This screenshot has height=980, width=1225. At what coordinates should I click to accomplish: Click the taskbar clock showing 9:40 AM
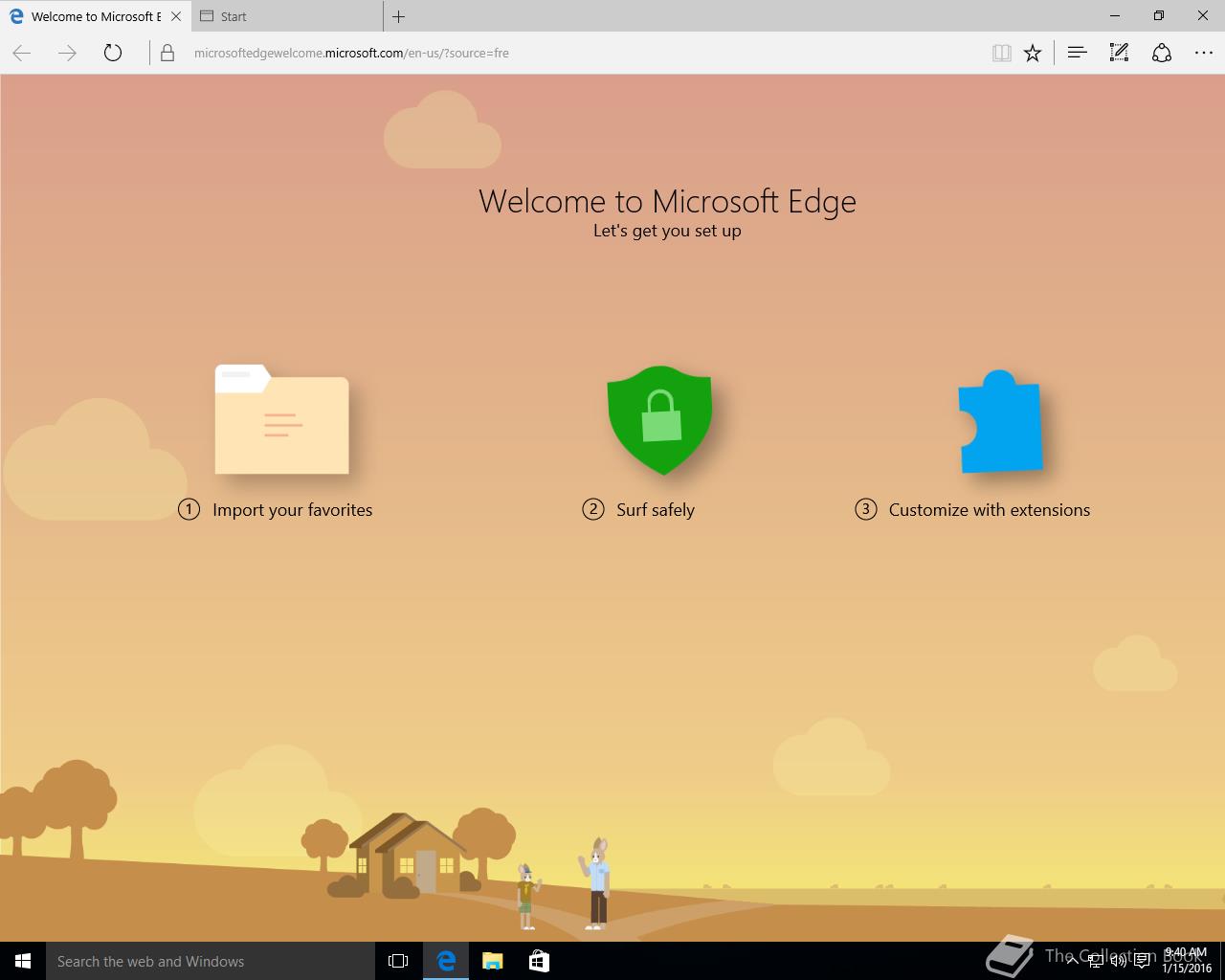point(1187,961)
